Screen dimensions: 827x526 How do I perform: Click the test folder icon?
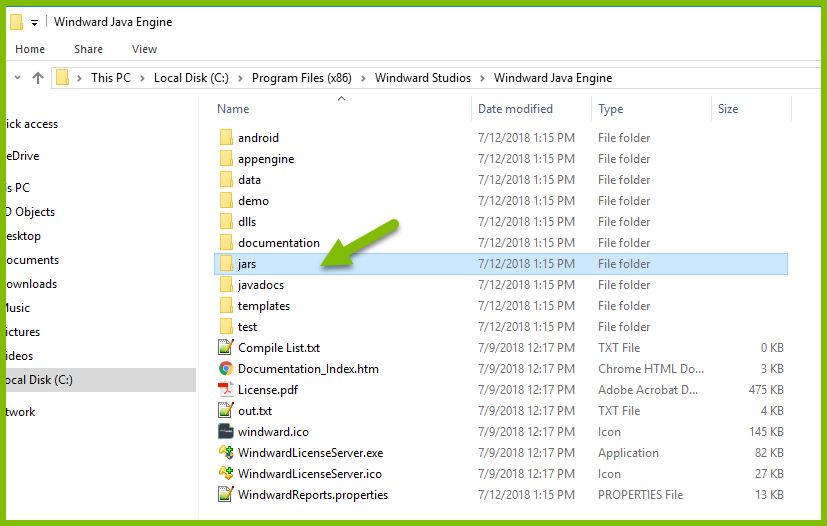(226, 327)
